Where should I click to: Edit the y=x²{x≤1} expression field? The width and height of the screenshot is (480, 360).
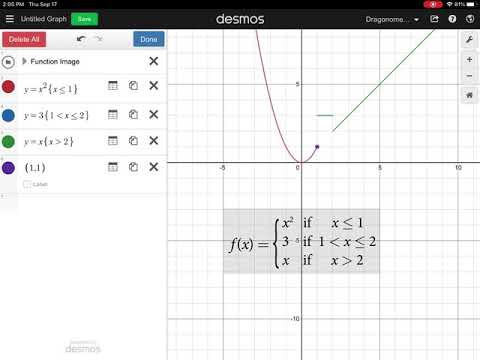tap(51, 89)
